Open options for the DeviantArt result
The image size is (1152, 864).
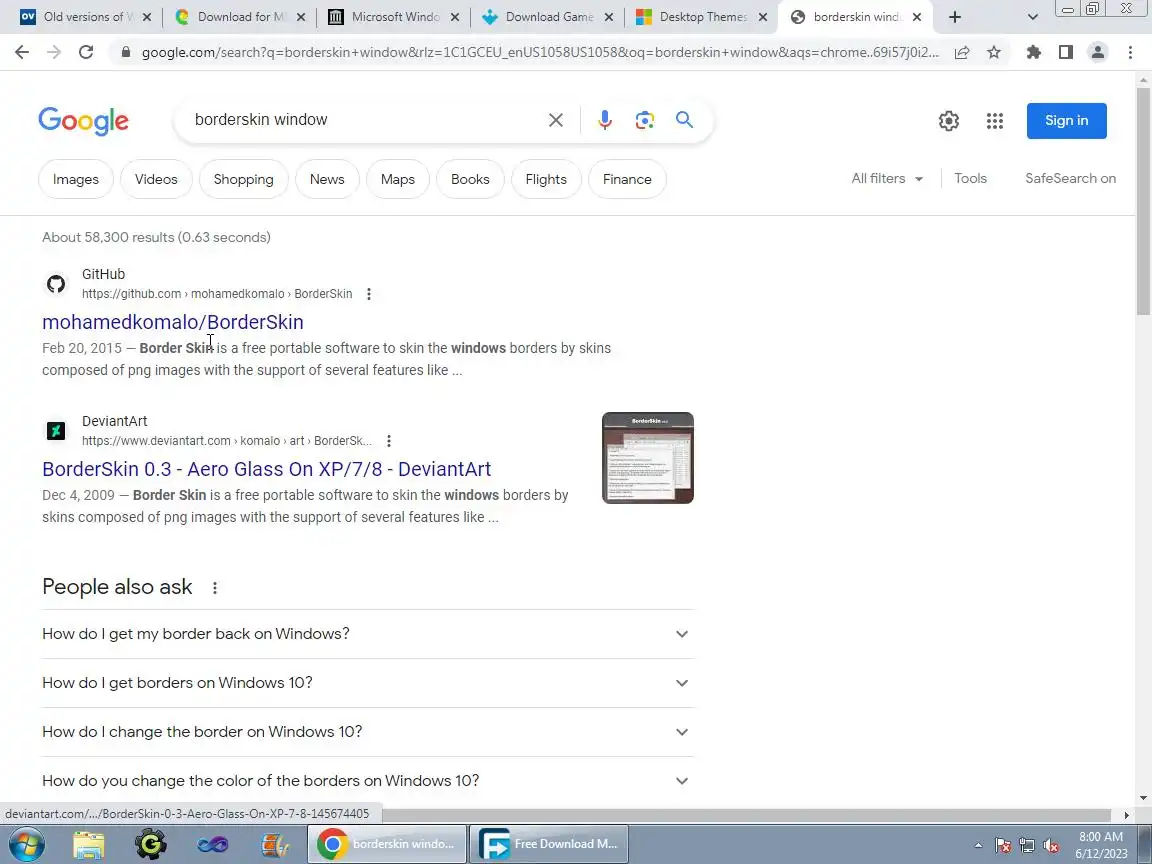[x=389, y=441]
